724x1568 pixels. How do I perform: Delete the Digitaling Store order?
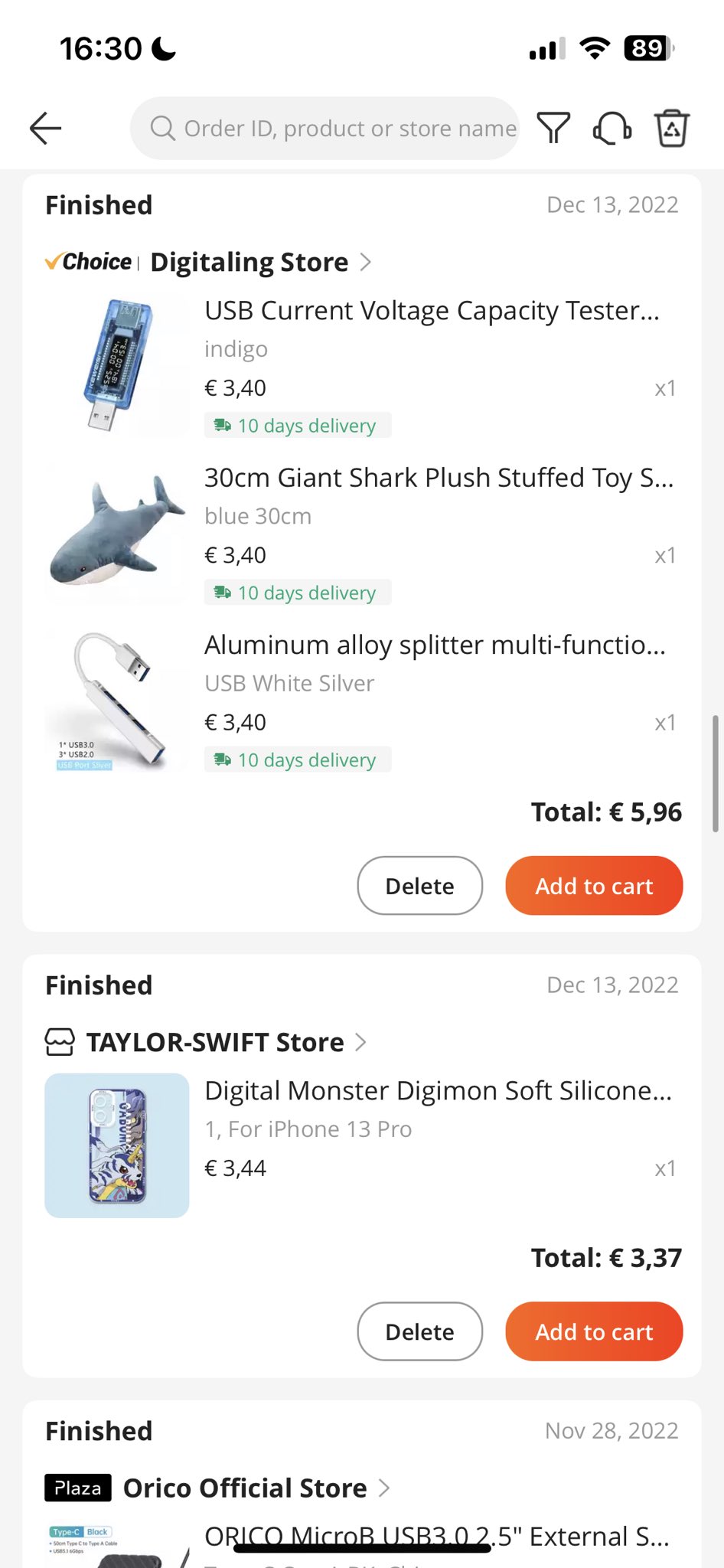[419, 886]
